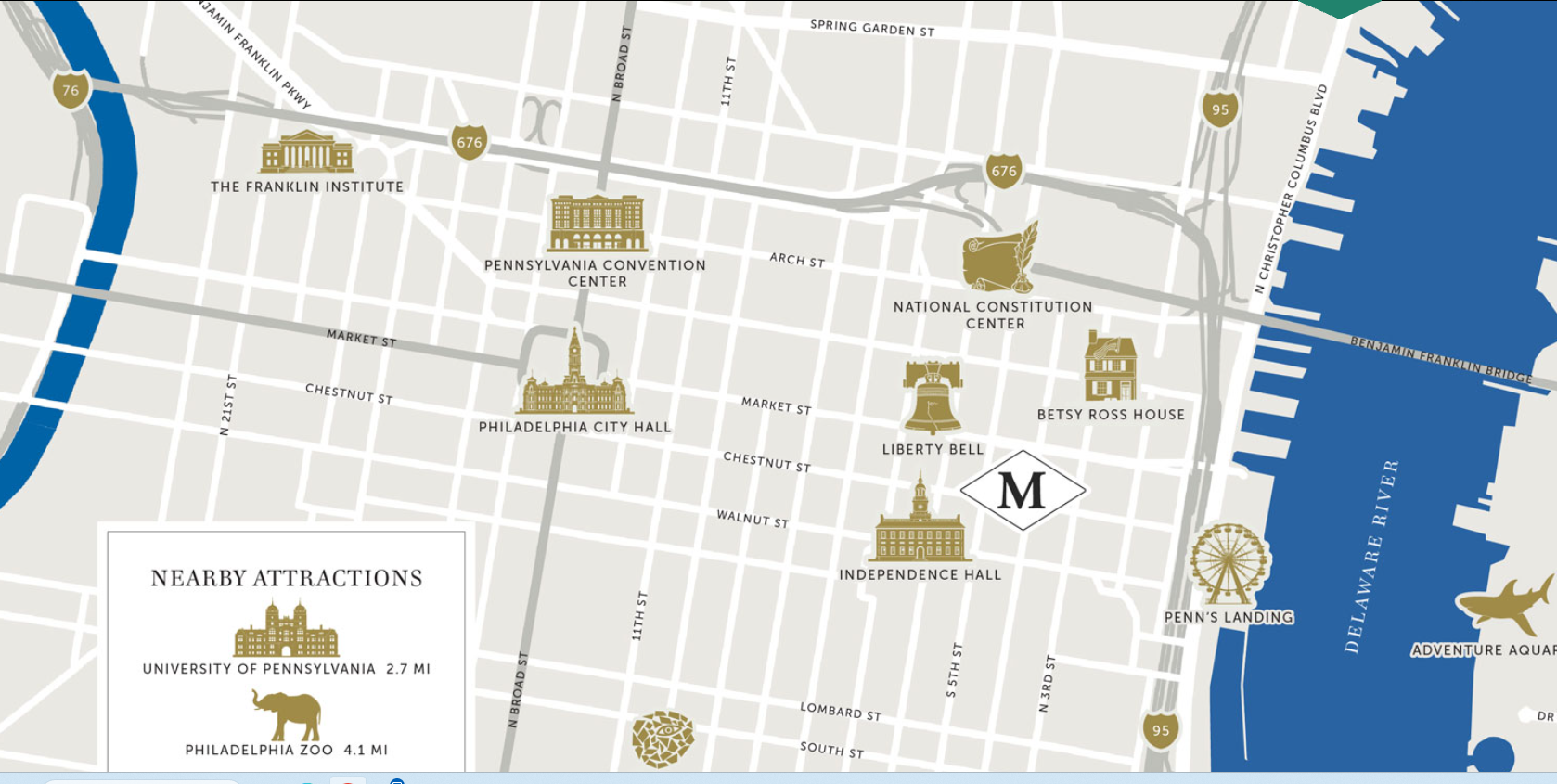Viewport: 1557px width, 784px height.
Task: Click the Franklin Institute building icon
Action: pos(307,151)
